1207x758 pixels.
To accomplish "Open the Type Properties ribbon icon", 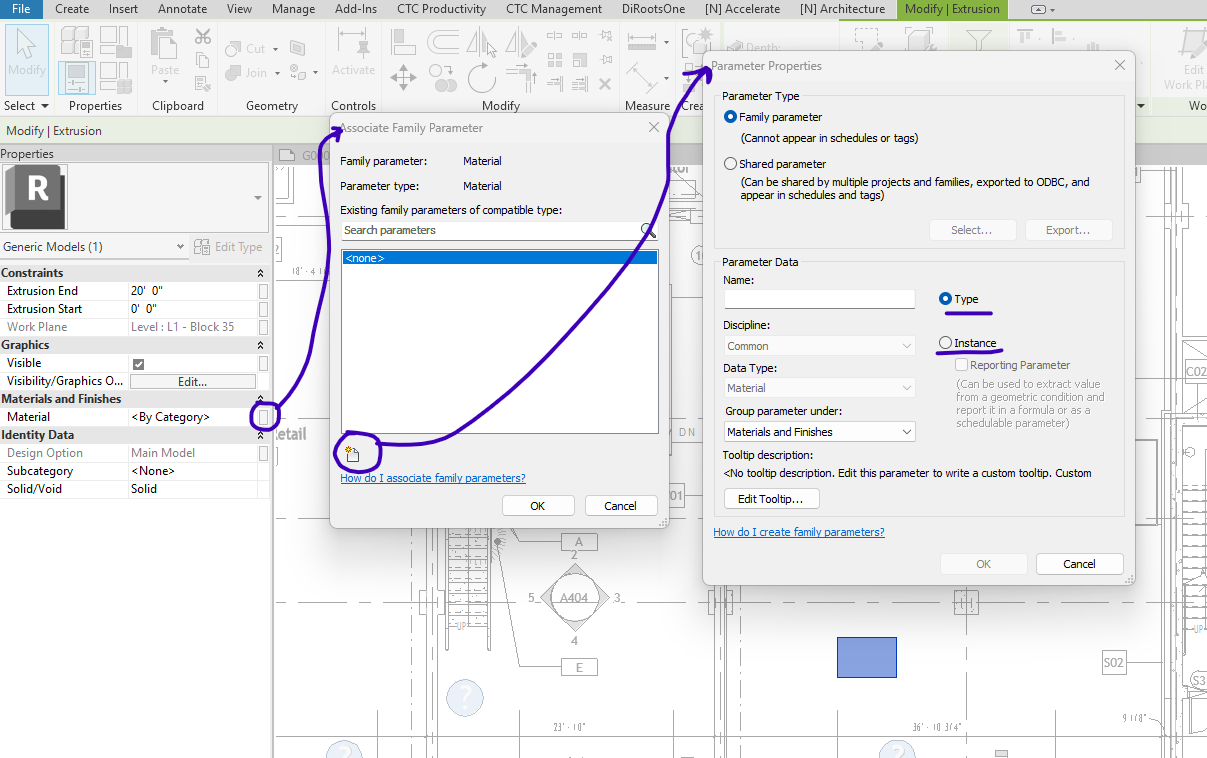I will [x=77, y=41].
